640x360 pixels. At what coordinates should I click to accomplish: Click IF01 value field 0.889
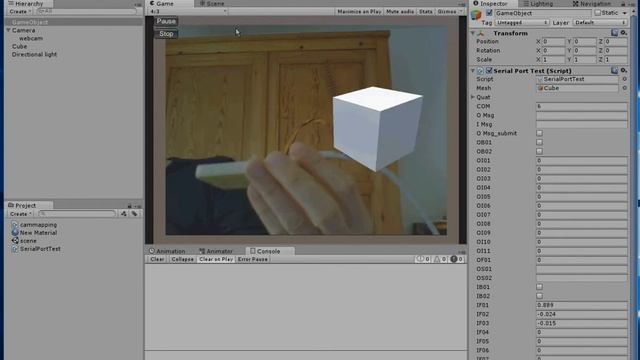(x=582, y=305)
